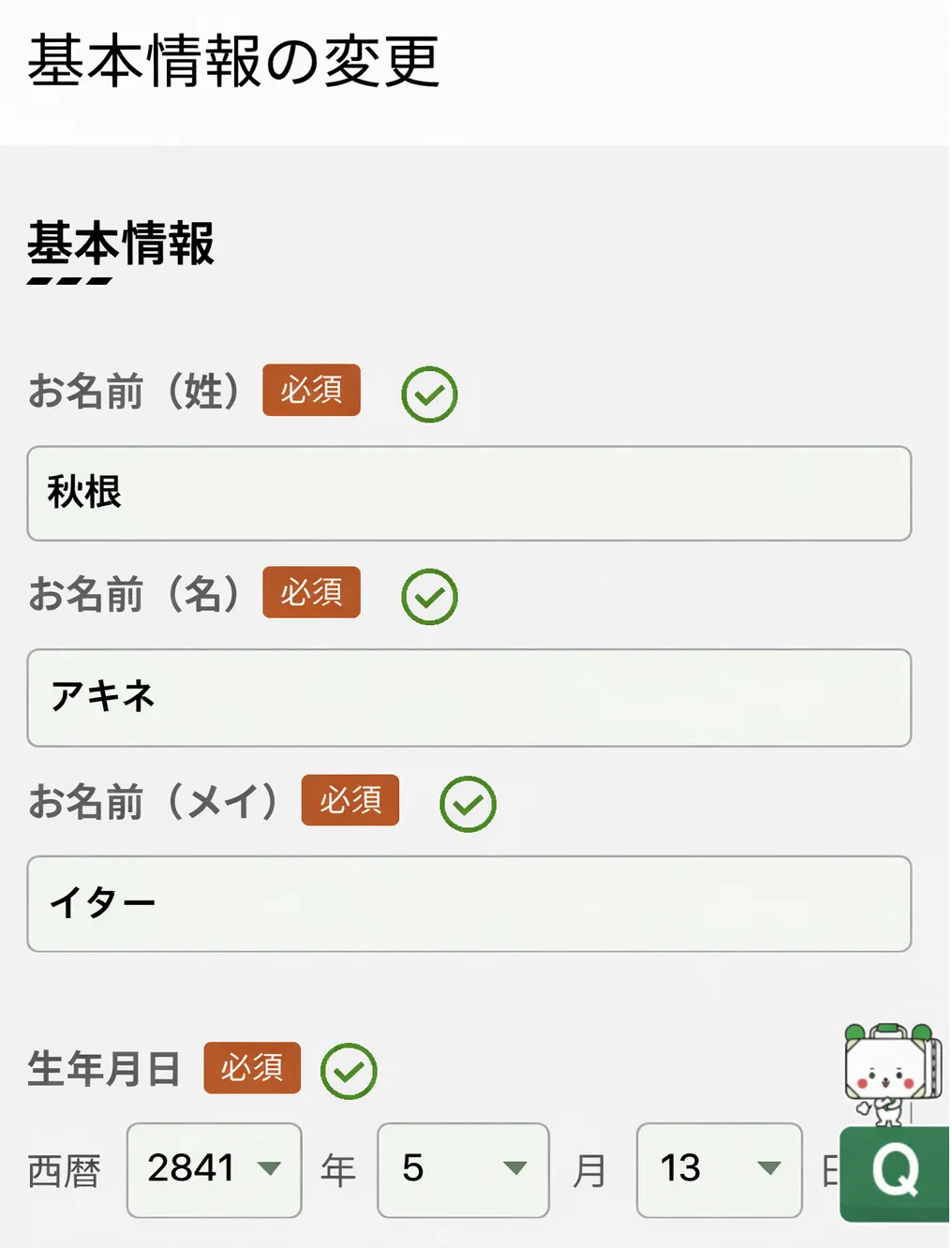Screen dimensions: 952x1248
Task: Click the 基本情報の変更 page title
Action: (233, 62)
